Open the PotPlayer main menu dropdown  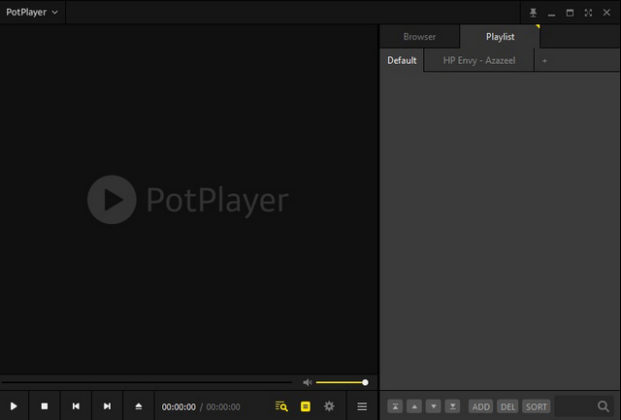[x=32, y=12]
